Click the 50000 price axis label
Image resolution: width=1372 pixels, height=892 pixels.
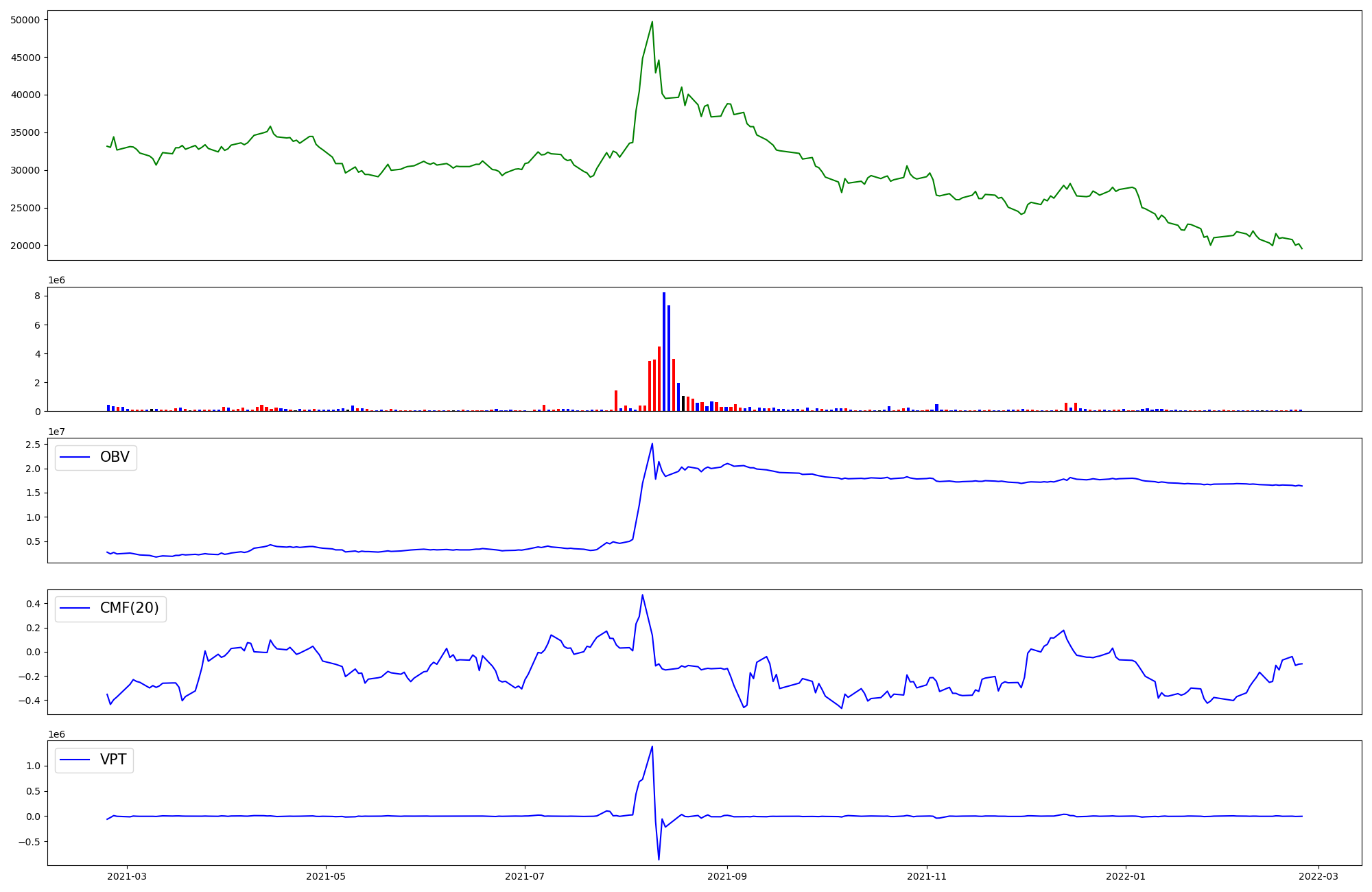tap(25, 20)
